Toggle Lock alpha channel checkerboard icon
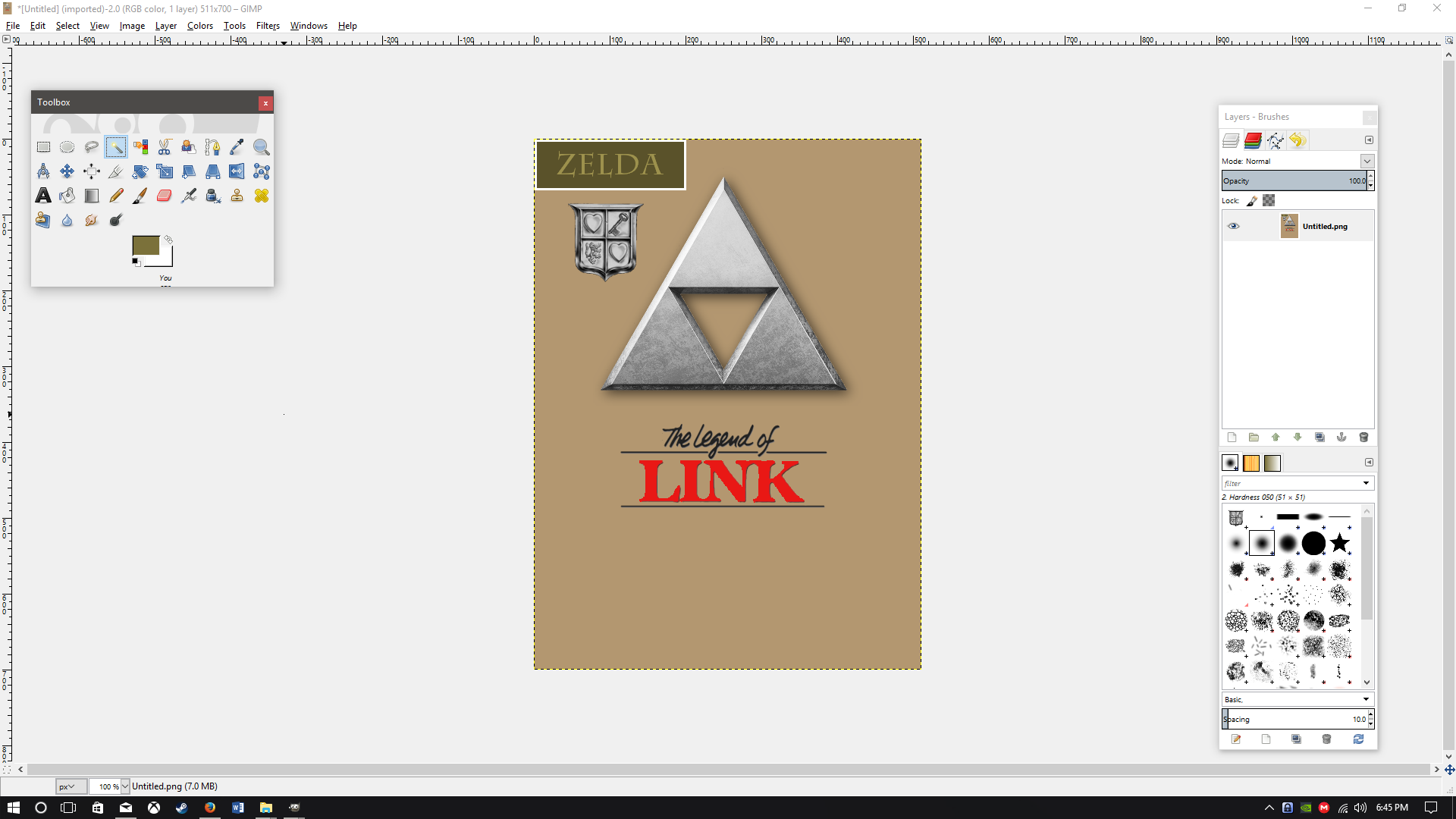 [x=1269, y=201]
